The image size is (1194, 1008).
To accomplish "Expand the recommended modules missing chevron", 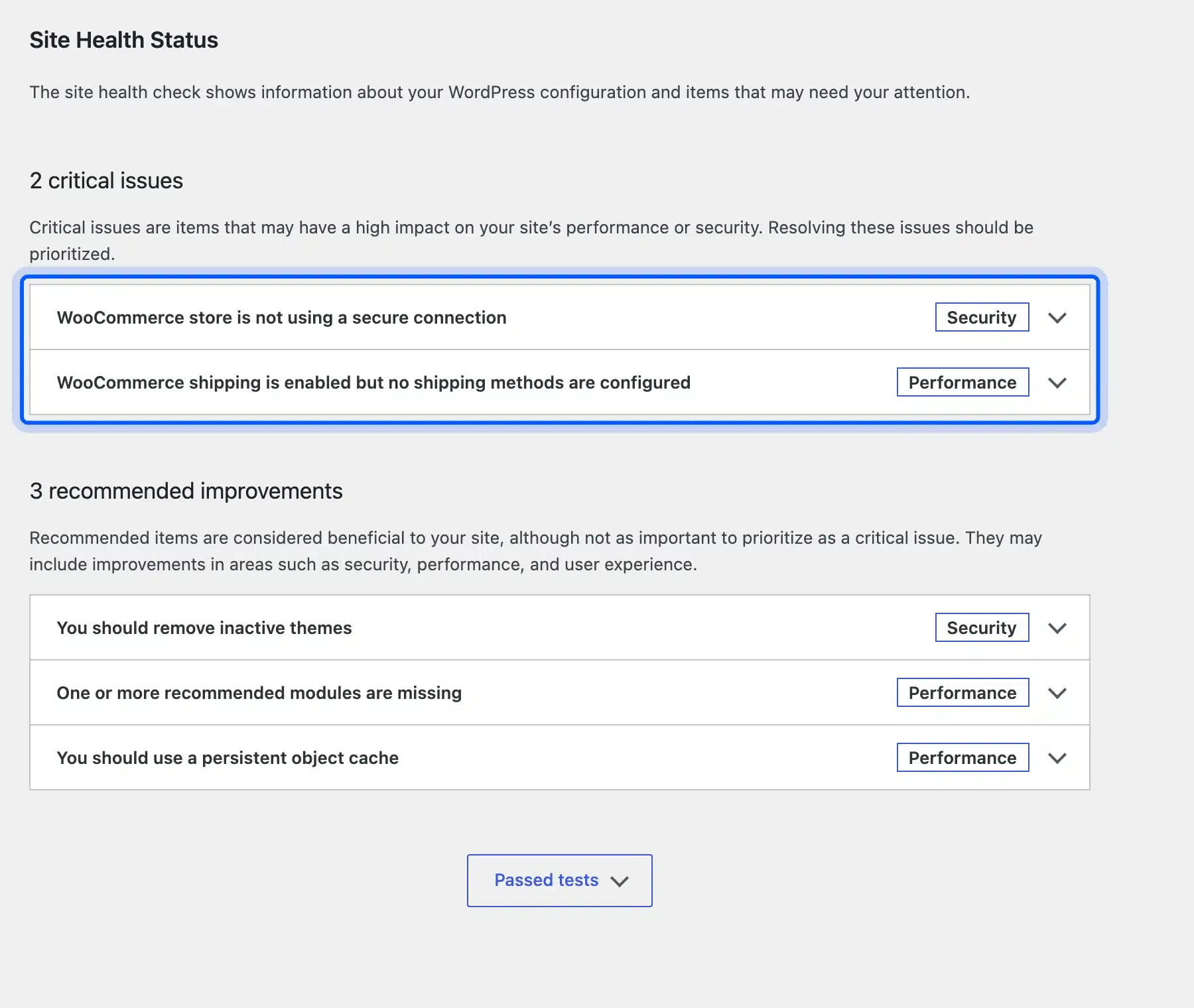I will click(x=1057, y=693).
